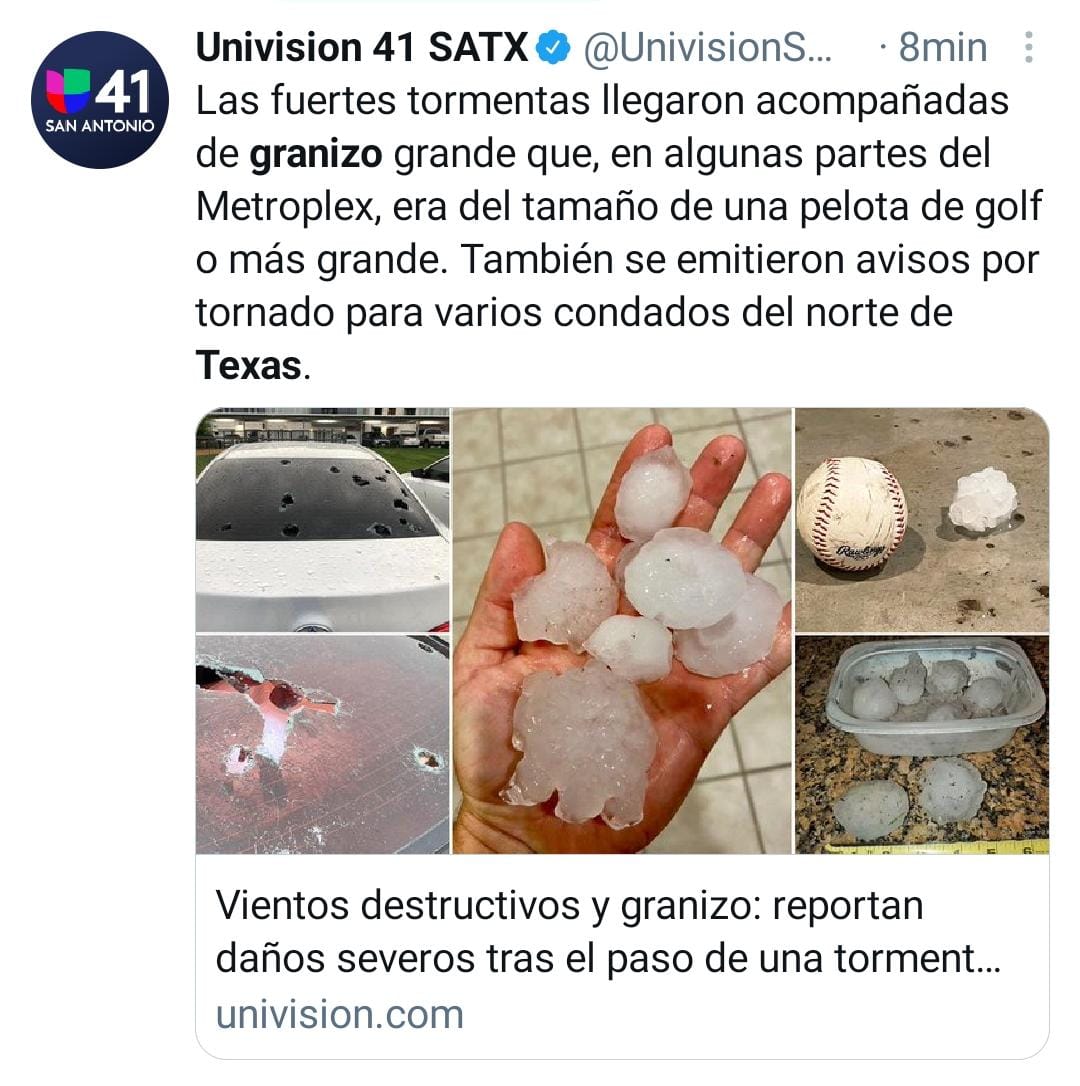
Task: Click the bold word granizo
Action: pyautogui.click(x=315, y=155)
